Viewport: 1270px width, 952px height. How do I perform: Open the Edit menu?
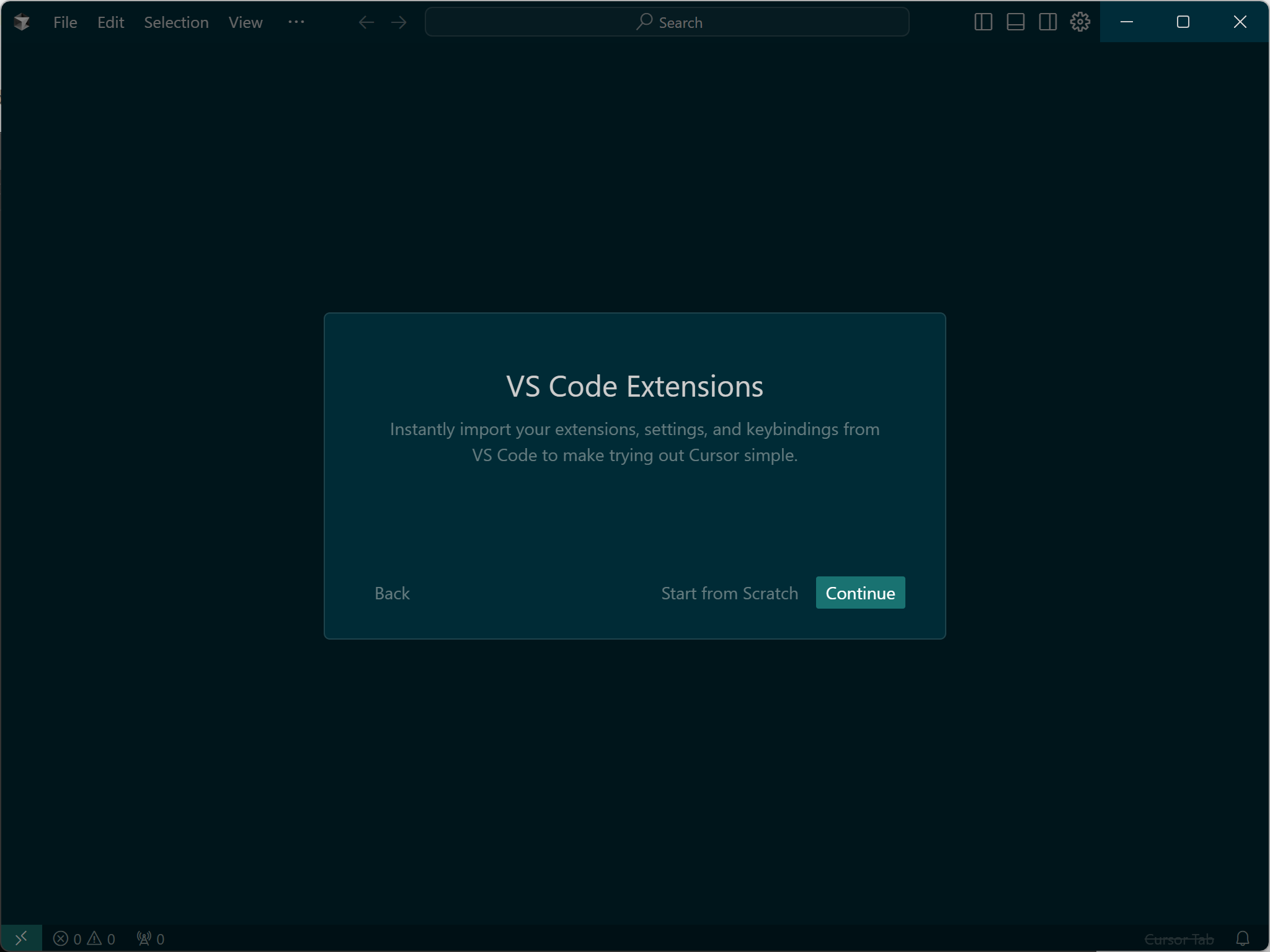tap(111, 22)
